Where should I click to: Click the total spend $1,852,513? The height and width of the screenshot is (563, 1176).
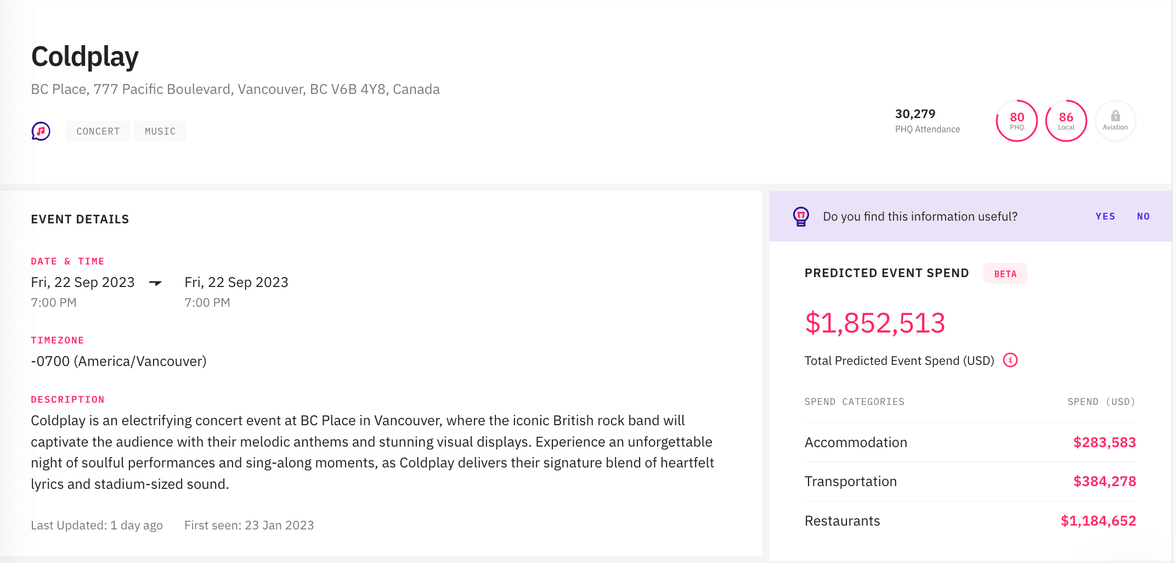875,323
